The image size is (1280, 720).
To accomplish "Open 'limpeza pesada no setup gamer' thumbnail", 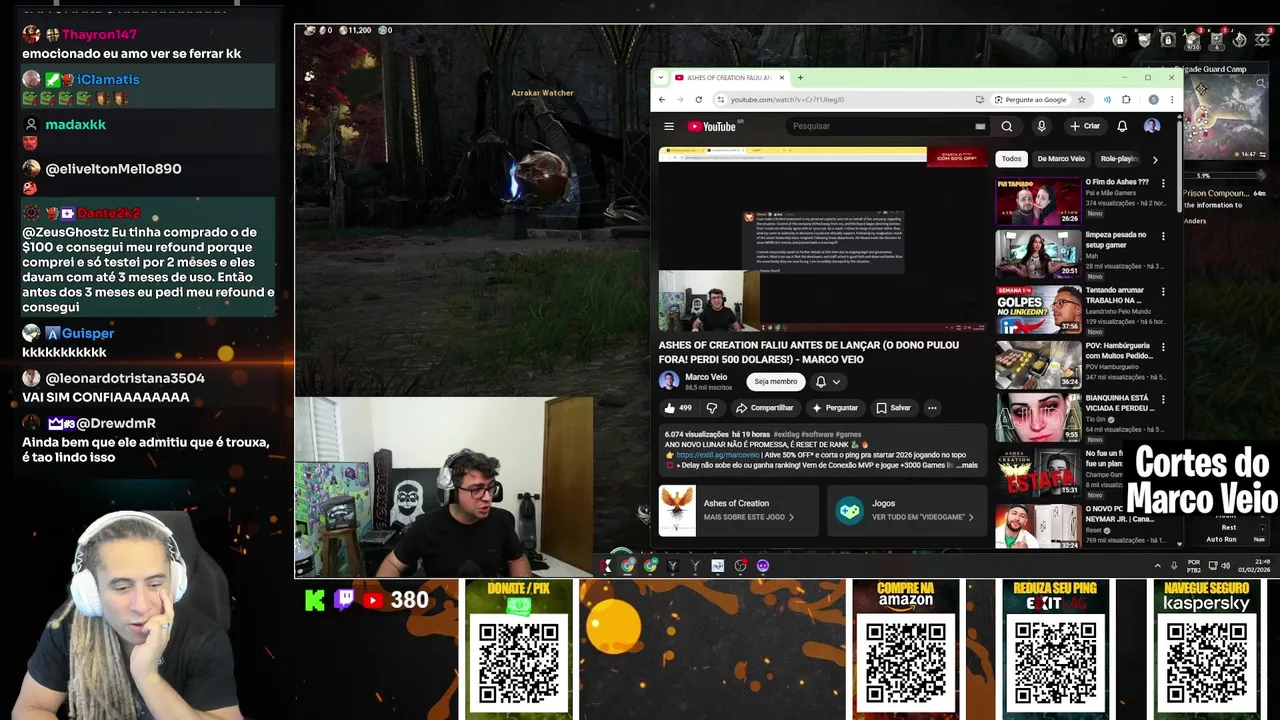I will [1038, 254].
